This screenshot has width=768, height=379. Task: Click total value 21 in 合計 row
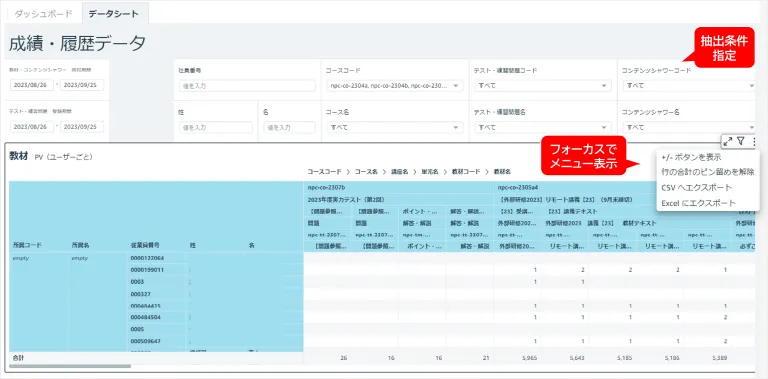coord(486,358)
